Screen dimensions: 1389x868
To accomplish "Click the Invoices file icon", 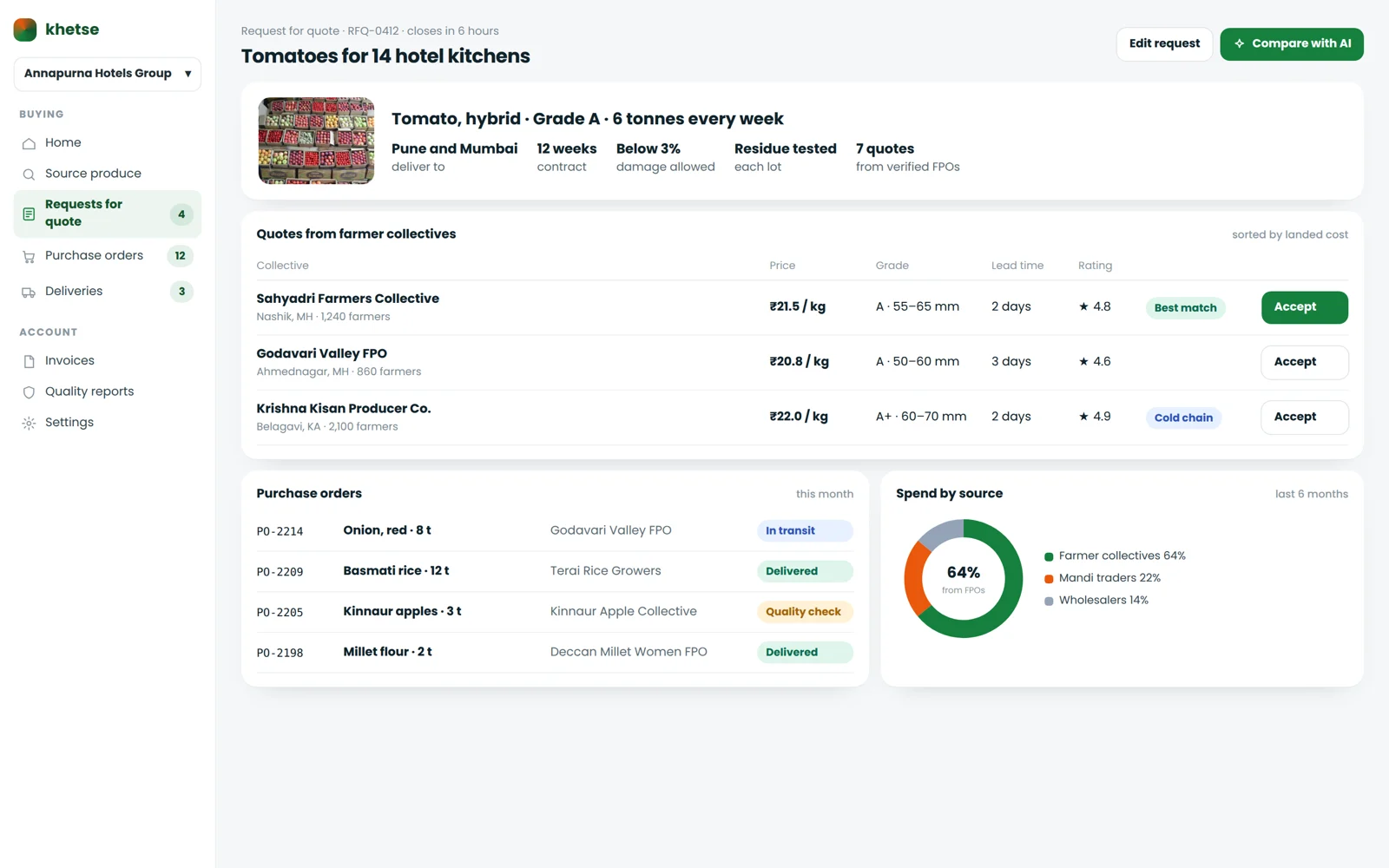I will pos(29,361).
